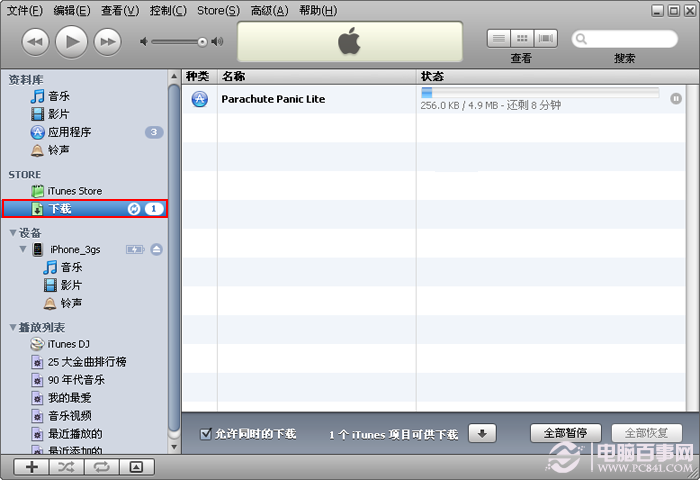Toggle repeat mode at bottom left
Image resolution: width=700 pixels, height=480 pixels.
click(x=102, y=467)
